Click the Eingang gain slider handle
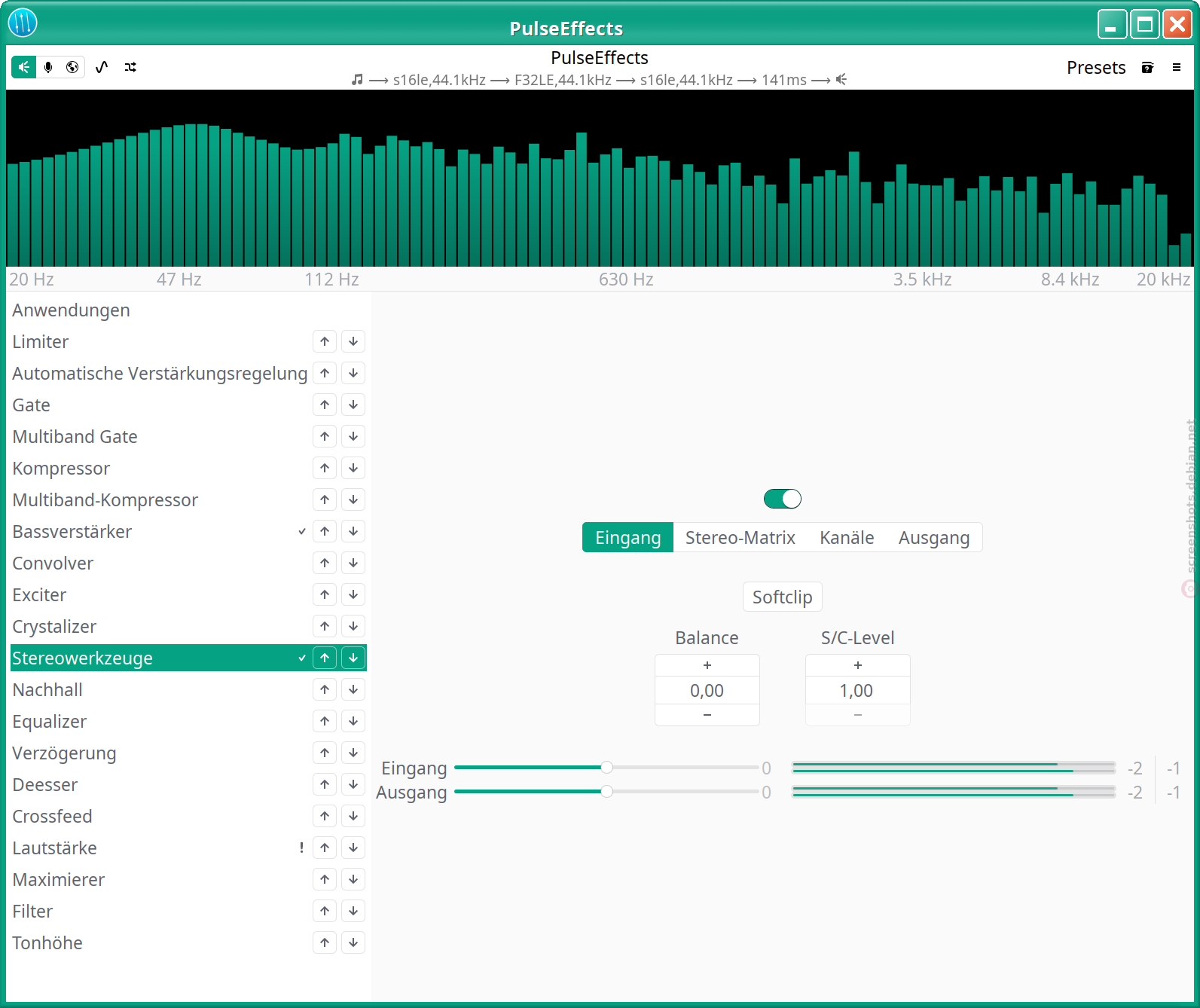 (606, 767)
